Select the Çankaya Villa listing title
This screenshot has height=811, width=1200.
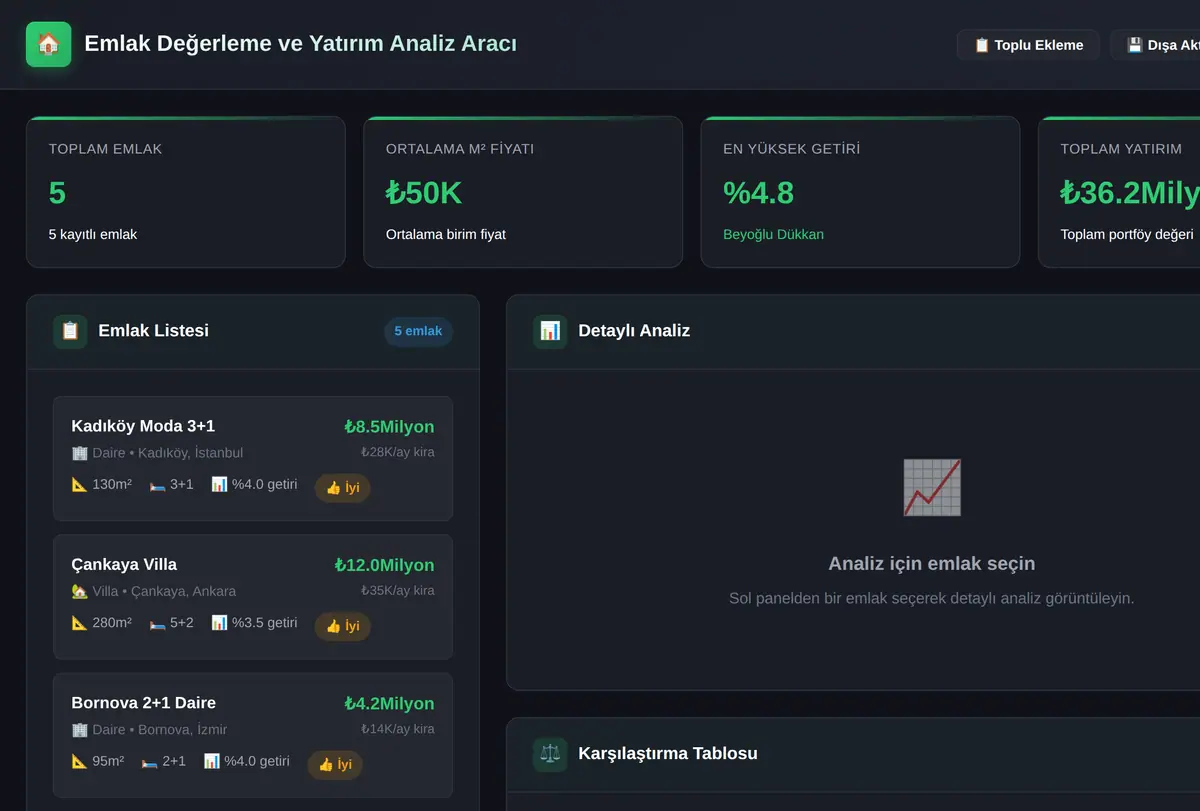click(124, 564)
